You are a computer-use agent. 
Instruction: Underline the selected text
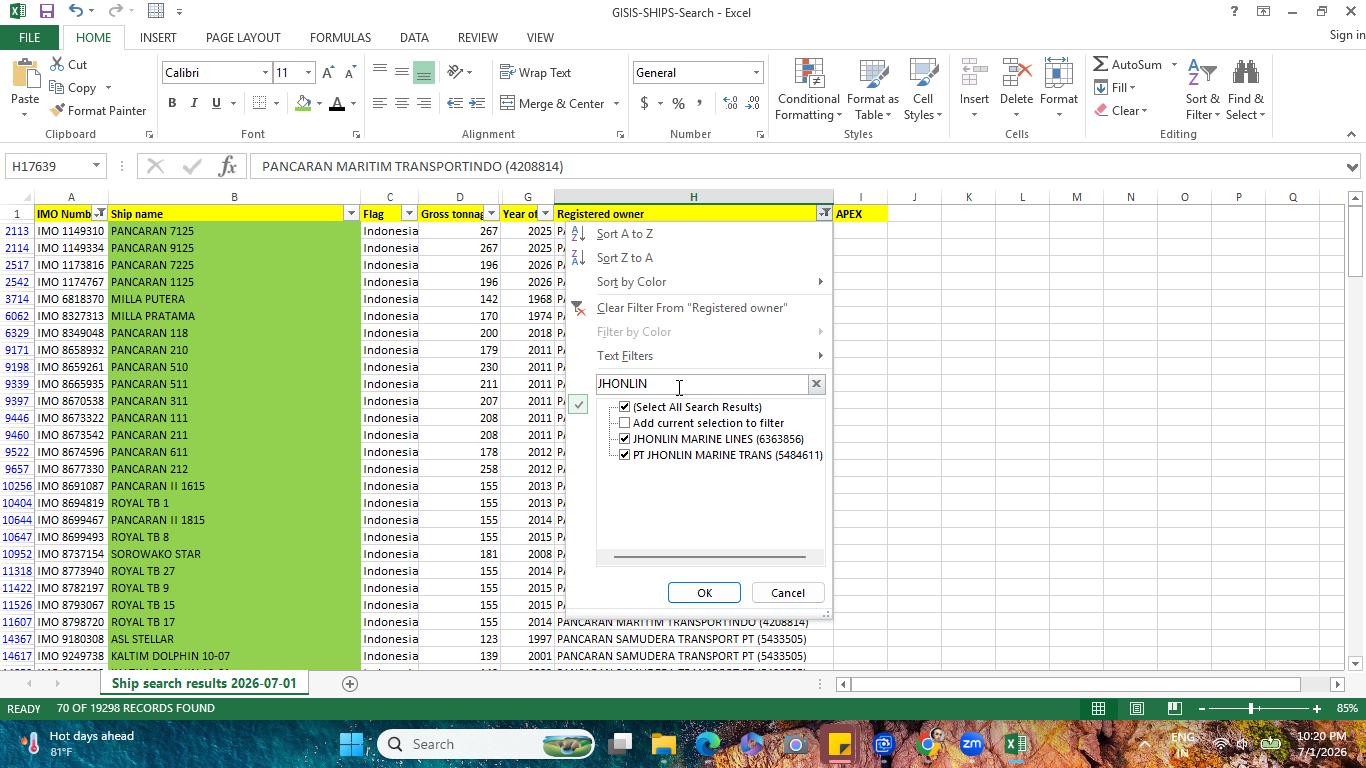pyautogui.click(x=216, y=103)
